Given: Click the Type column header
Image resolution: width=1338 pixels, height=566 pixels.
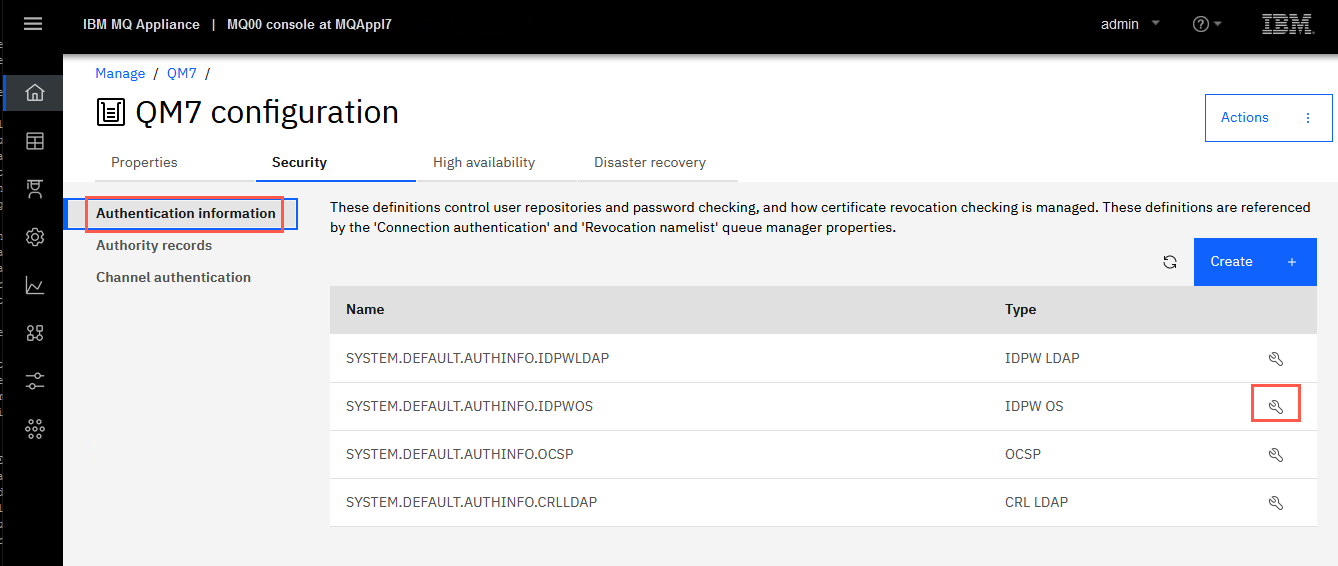Looking at the screenshot, I should tap(1020, 310).
